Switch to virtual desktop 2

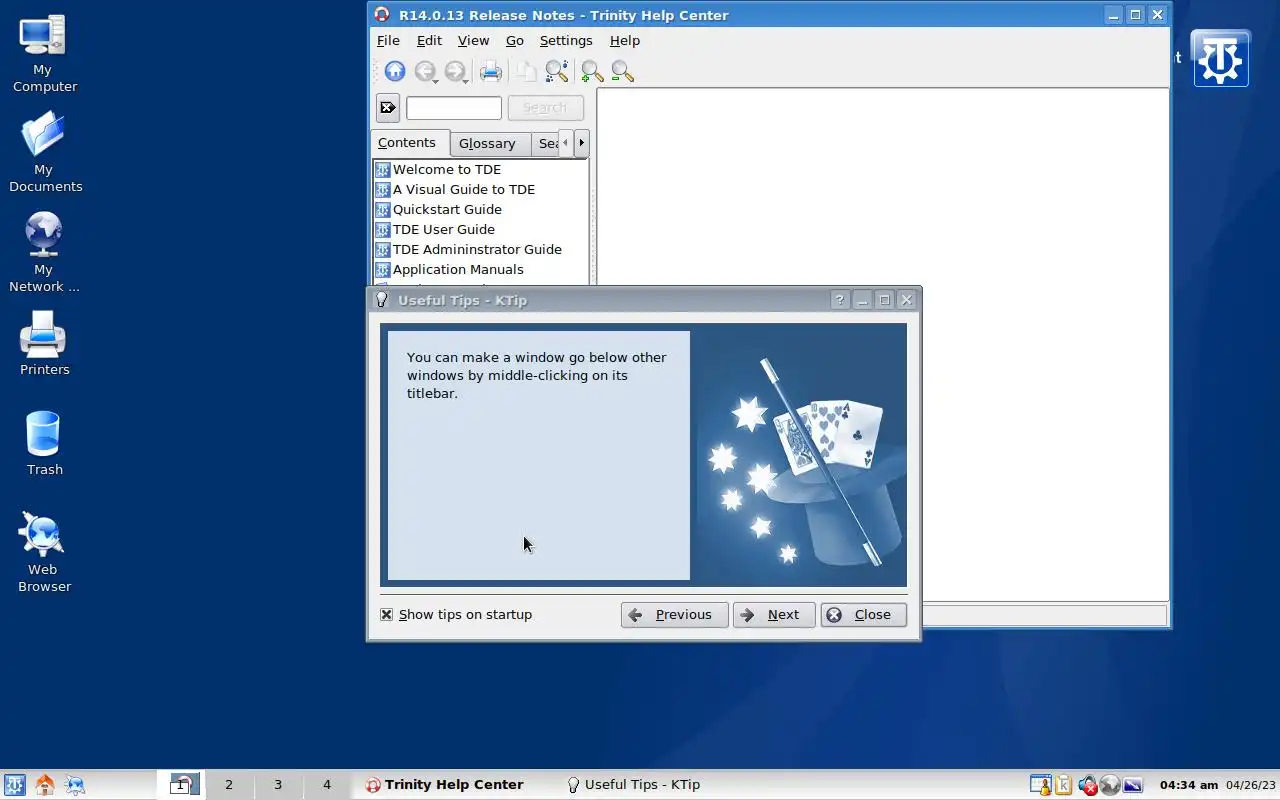coord(229,785)
